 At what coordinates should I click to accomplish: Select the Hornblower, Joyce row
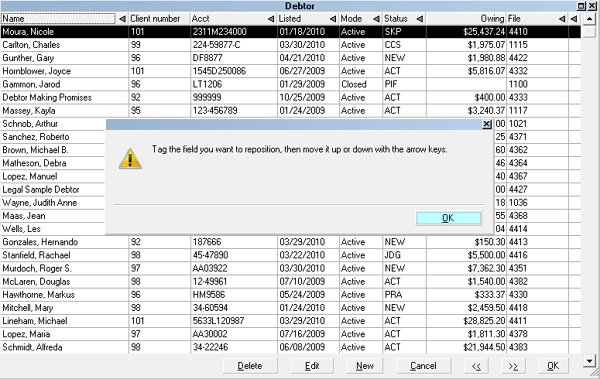pos(290,71)
